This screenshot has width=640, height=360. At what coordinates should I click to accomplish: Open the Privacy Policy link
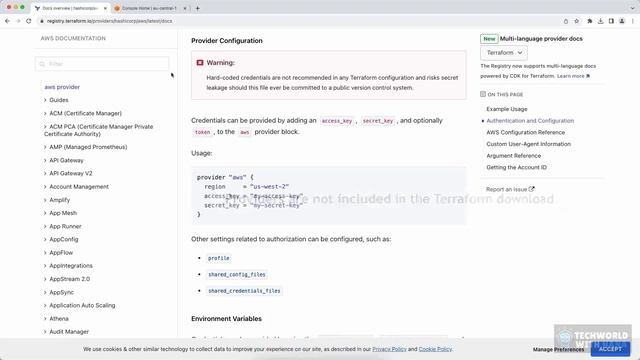[x=389, y=349]
